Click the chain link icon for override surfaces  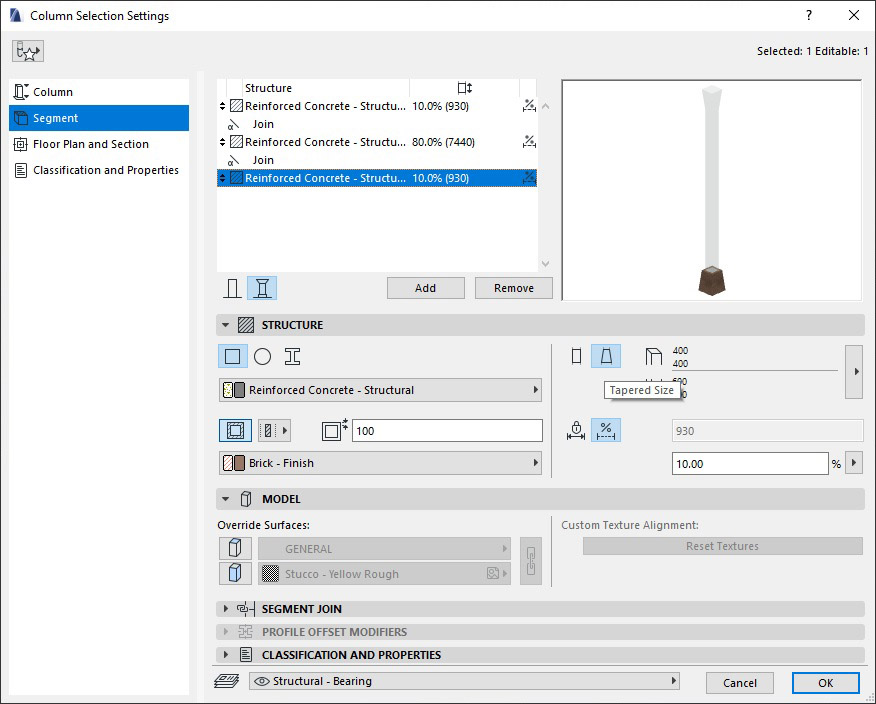point(531,561)
